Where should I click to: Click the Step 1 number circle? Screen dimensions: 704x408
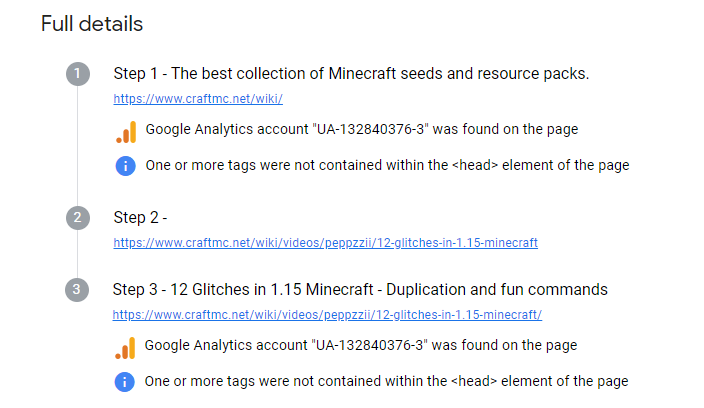[x=78, y=74]
